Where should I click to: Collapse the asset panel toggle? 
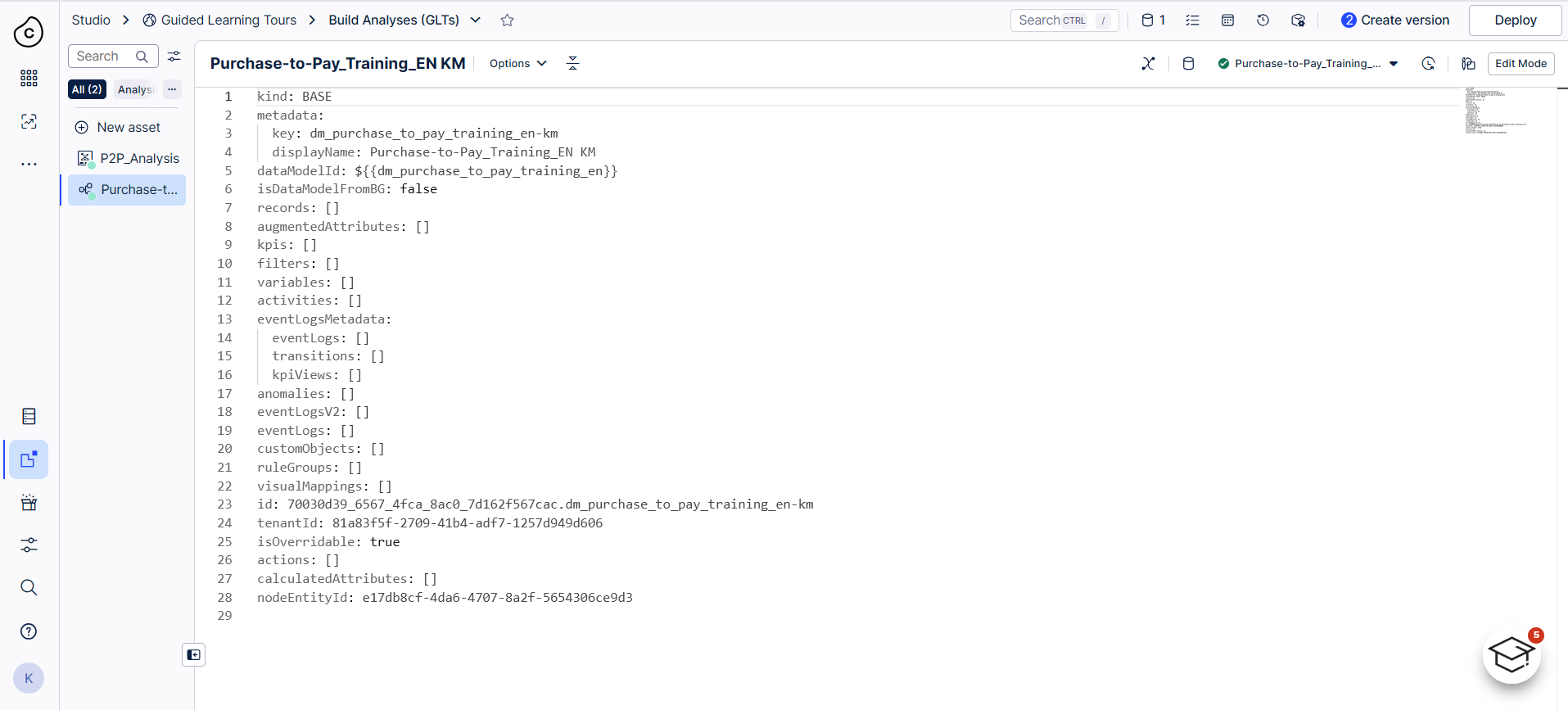point(193,655)
